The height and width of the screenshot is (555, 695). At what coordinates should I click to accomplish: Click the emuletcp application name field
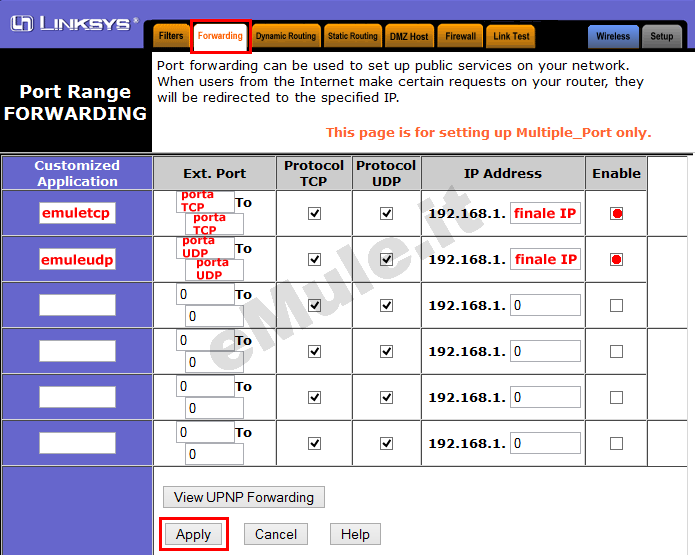(x=77, y=213)
